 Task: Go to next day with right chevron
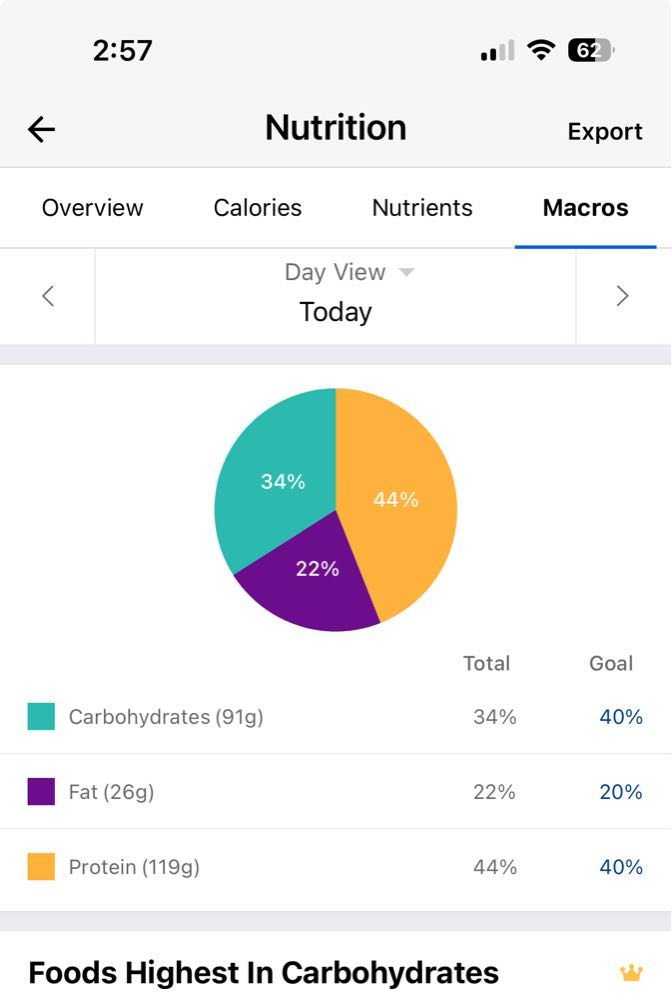622,296
